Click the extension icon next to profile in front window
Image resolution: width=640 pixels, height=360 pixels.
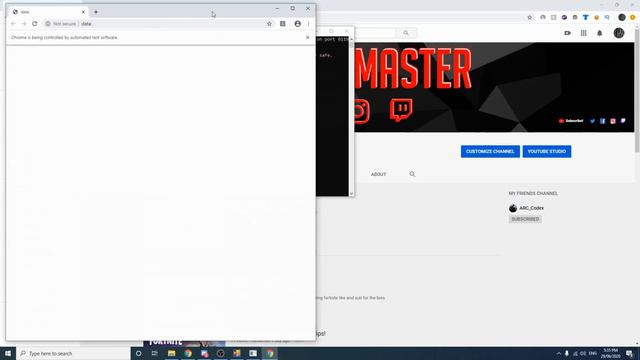tap(282, 24)
